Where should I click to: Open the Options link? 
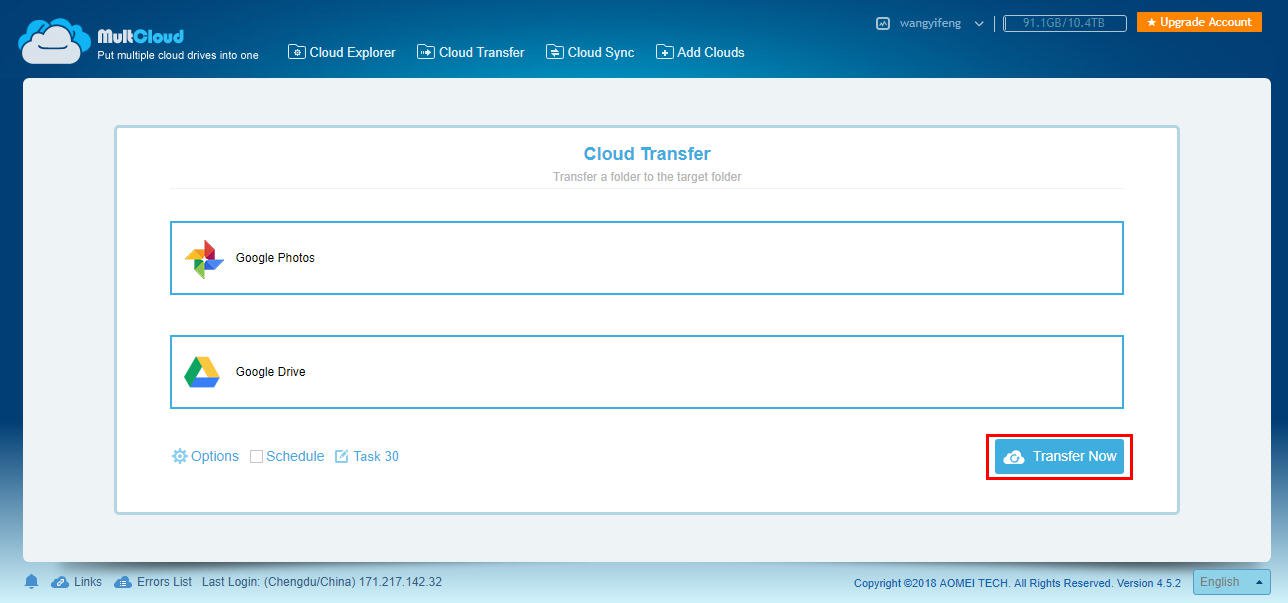(x=214, y=456)
